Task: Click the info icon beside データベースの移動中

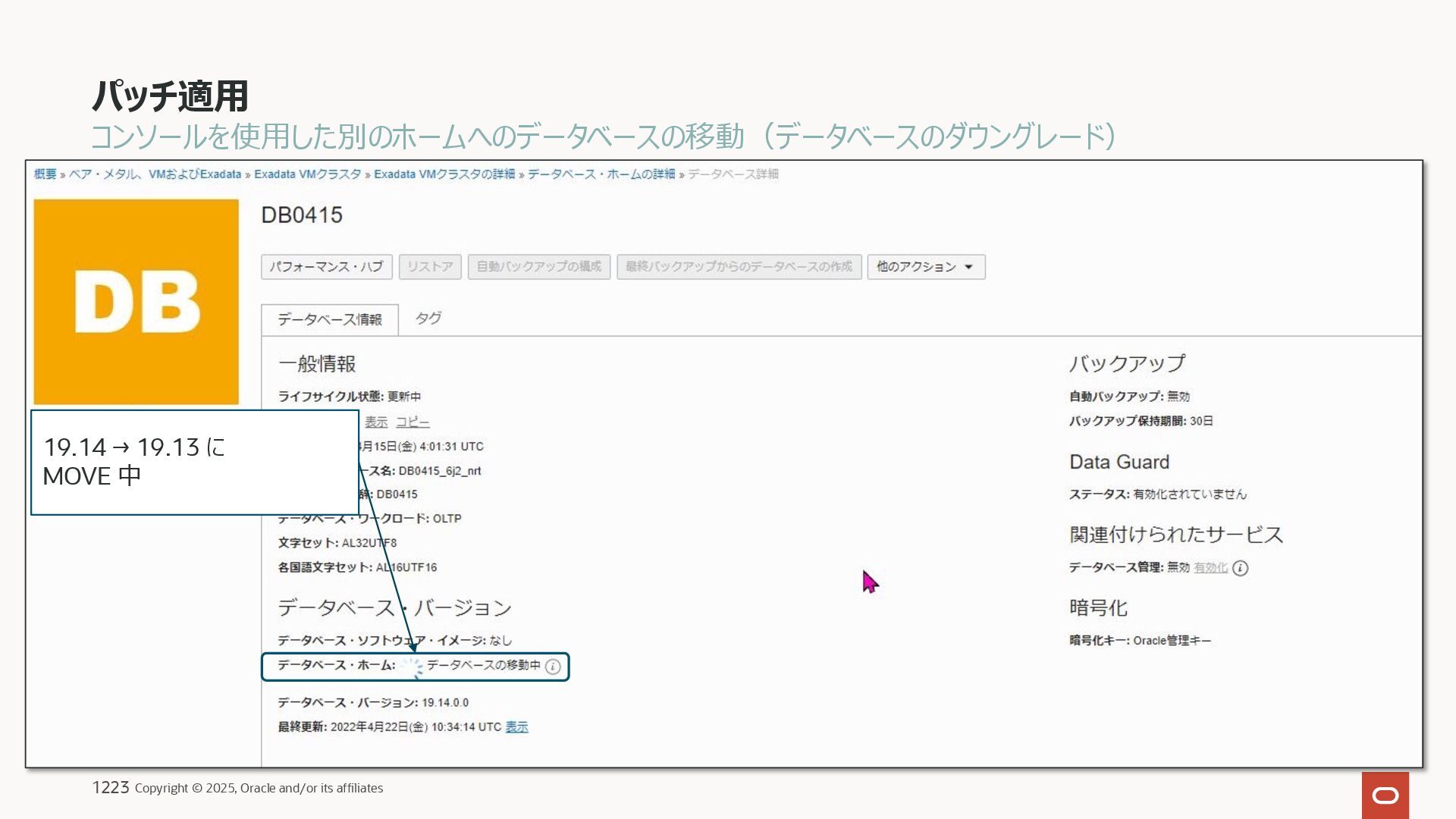Action: 553,667
